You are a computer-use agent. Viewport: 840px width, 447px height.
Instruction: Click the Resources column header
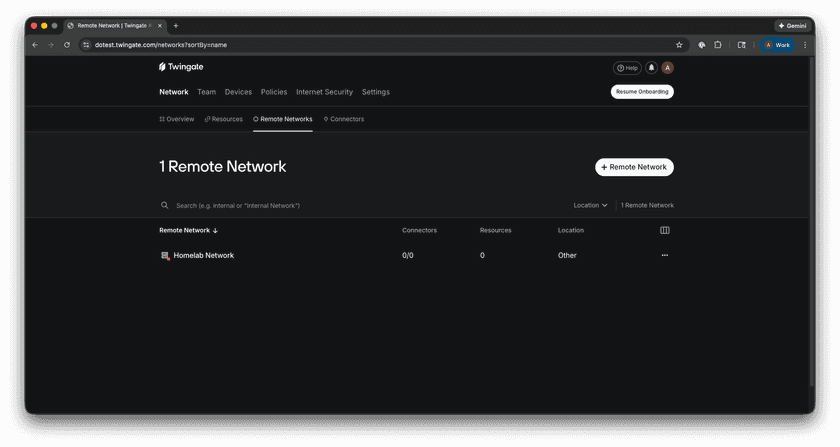click(x=496, y=230)
